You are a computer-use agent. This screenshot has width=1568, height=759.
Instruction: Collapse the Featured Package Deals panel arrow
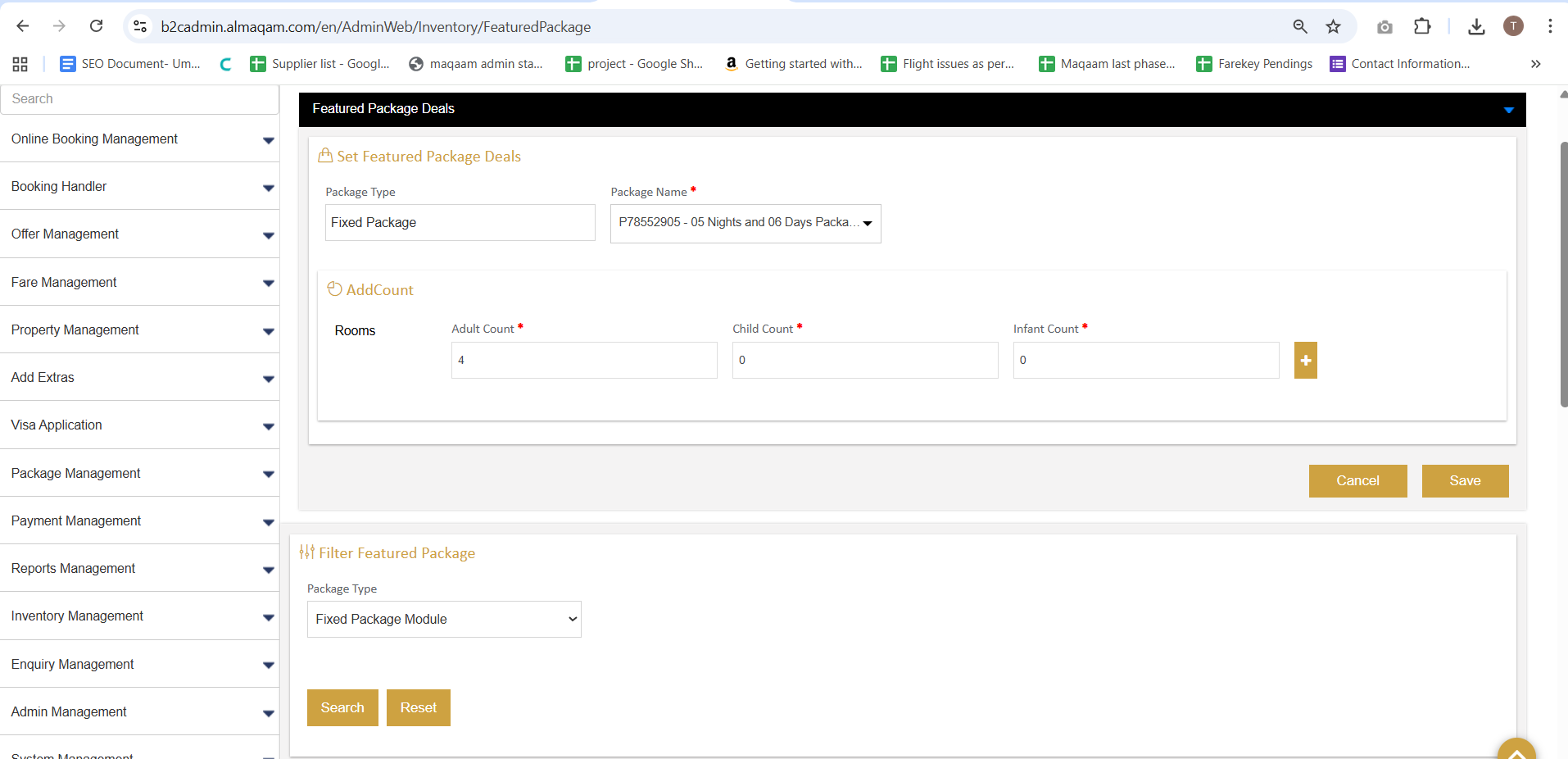[x=1508, y=110]
